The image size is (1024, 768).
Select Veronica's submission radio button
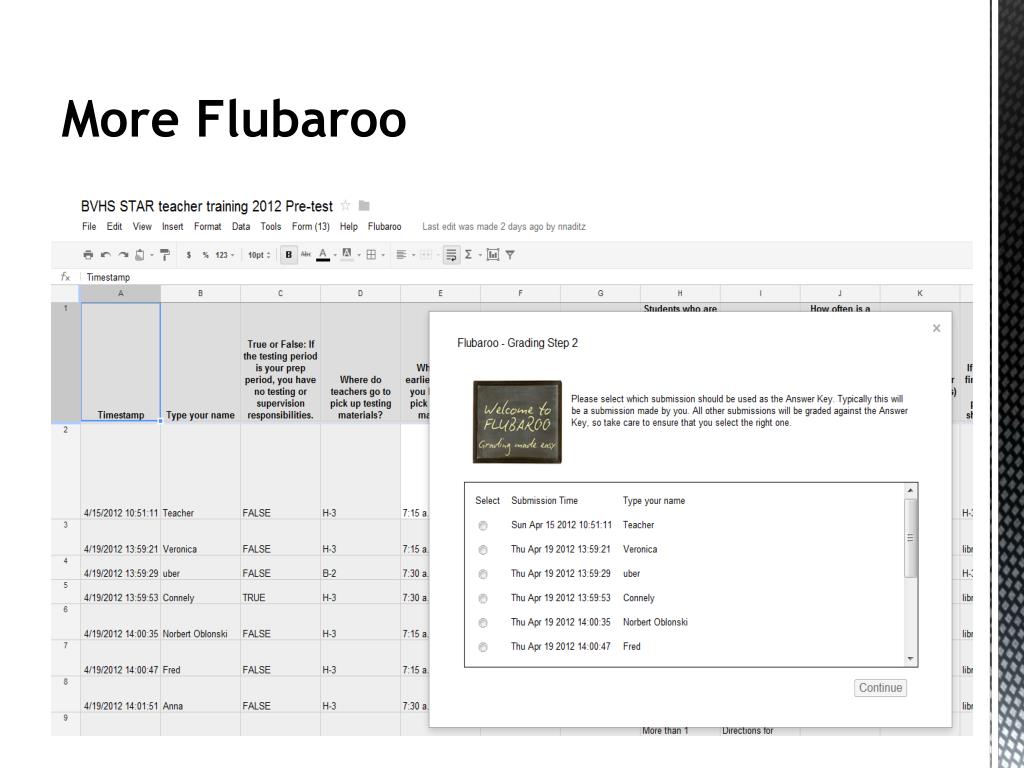coord(483,550)
